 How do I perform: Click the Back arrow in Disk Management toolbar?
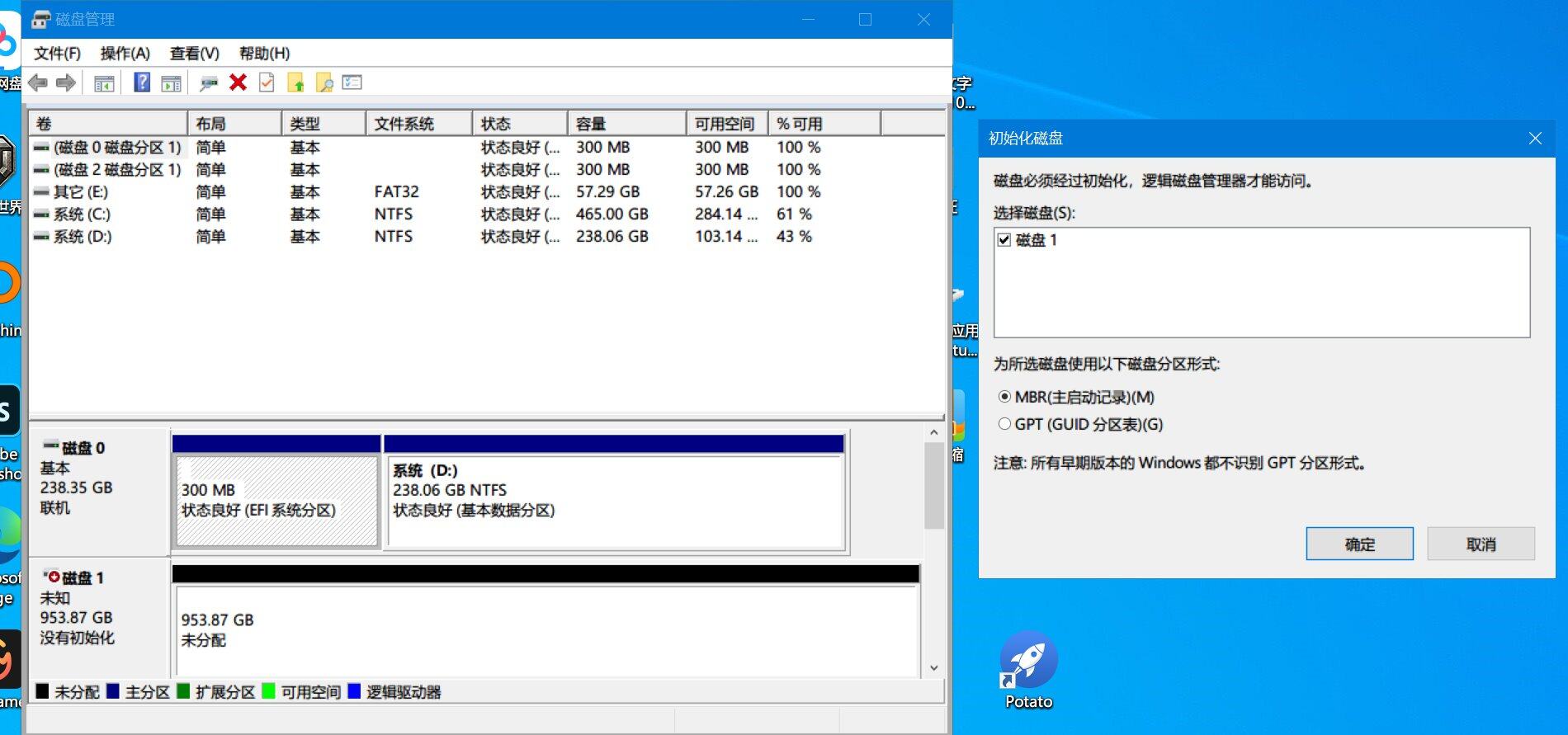pyautogui.click(x=38, y=82)
